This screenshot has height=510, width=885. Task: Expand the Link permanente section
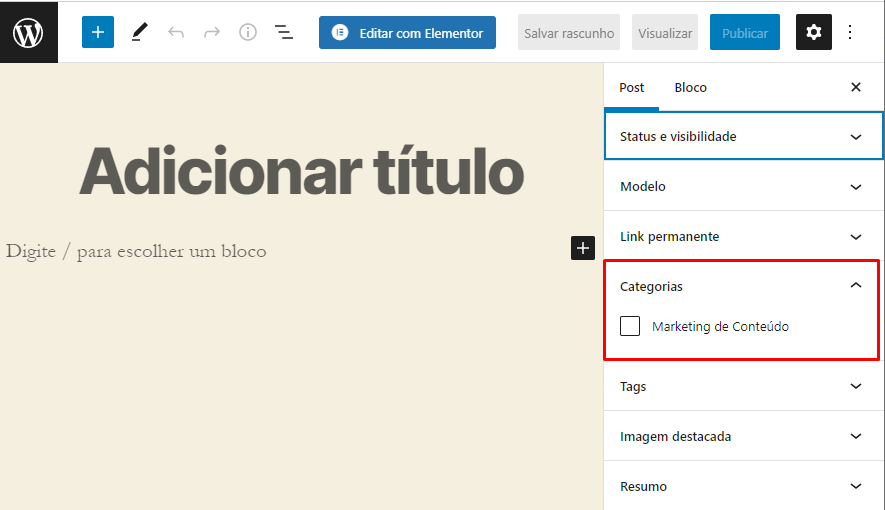pyautogui.click(x=743, y=237)
